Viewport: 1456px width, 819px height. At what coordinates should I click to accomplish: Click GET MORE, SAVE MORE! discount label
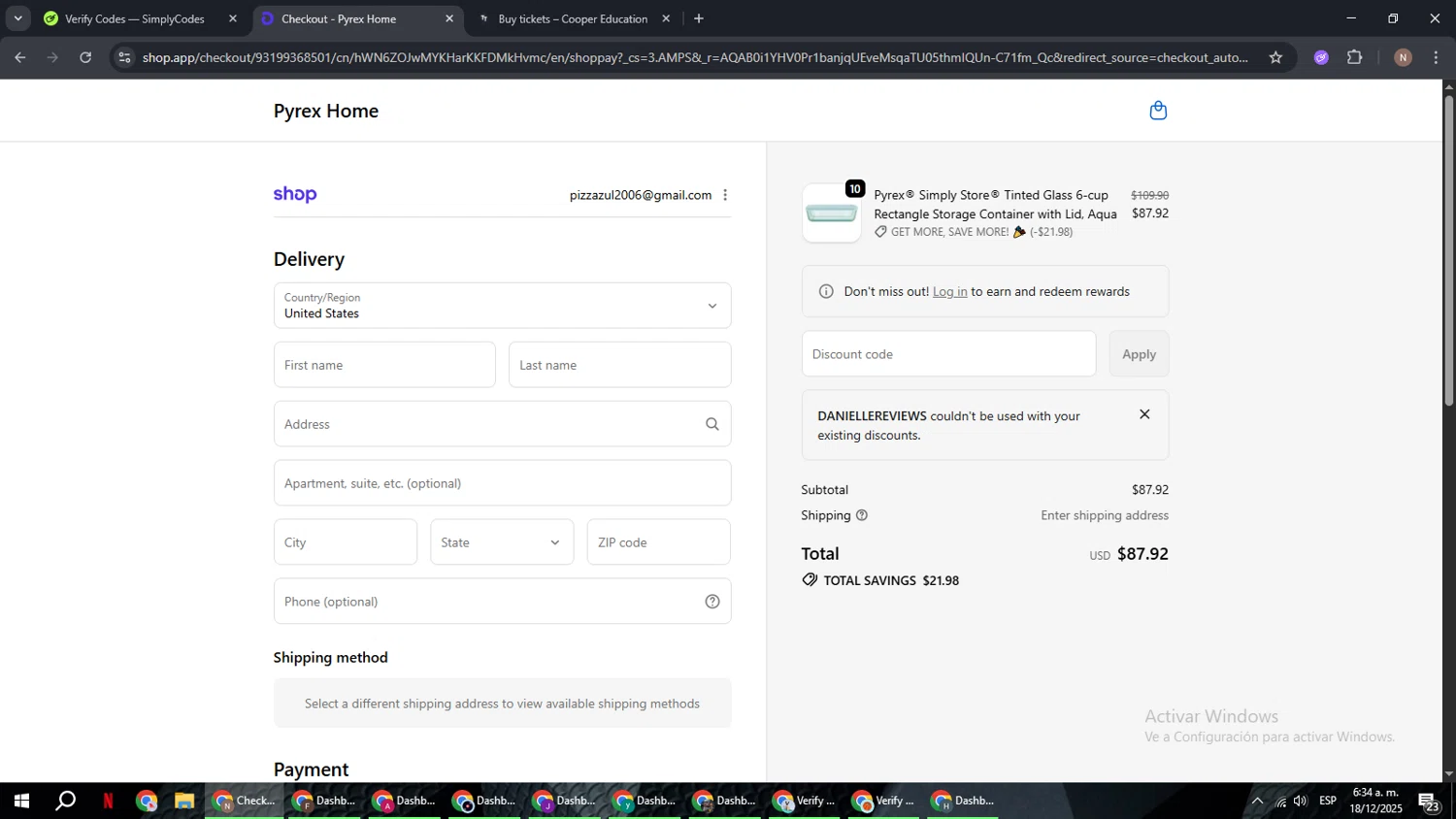(x=974, y=232)
